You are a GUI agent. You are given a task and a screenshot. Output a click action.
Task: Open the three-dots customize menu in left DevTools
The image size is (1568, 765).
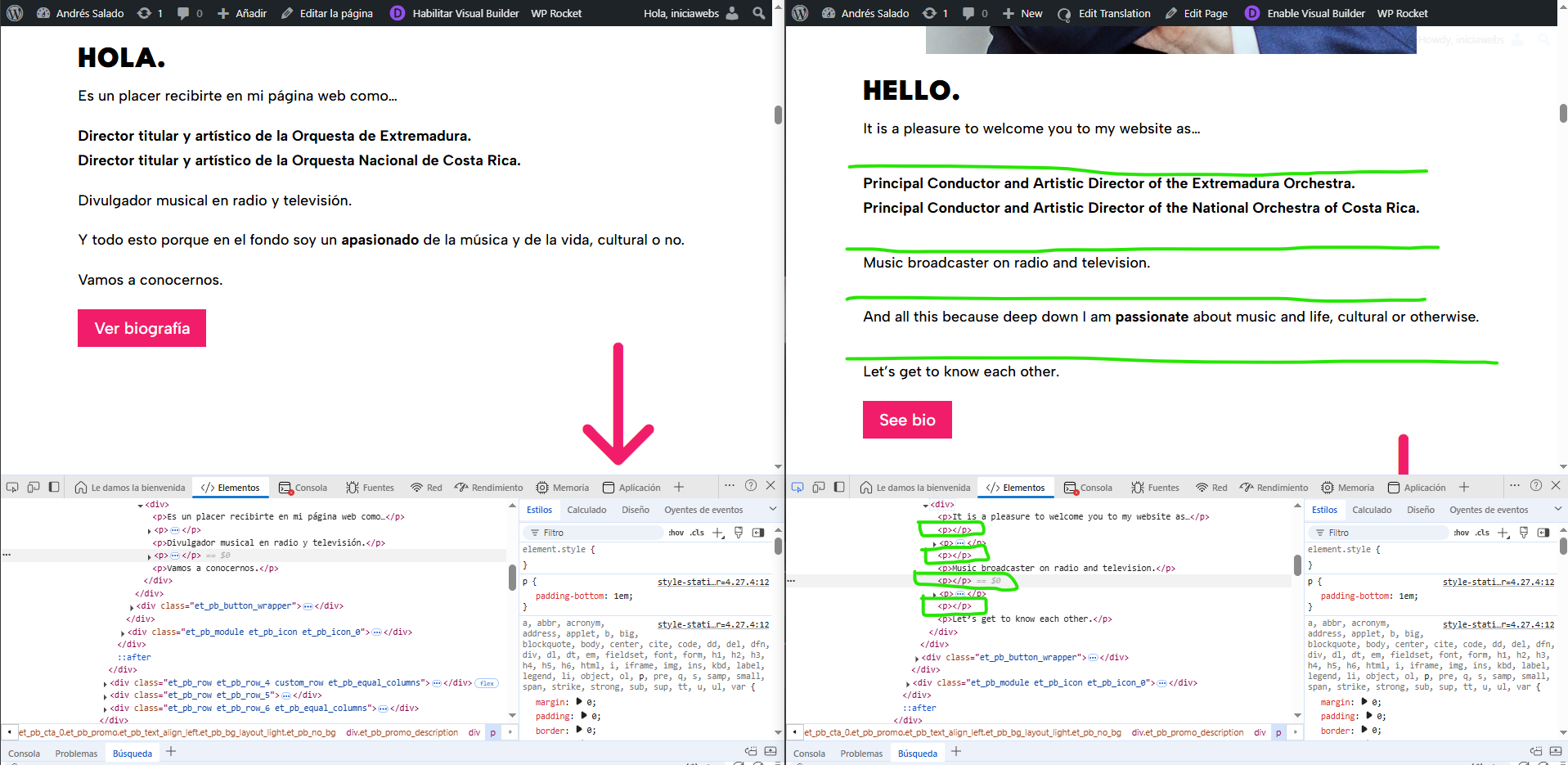(x=730, y=485)
